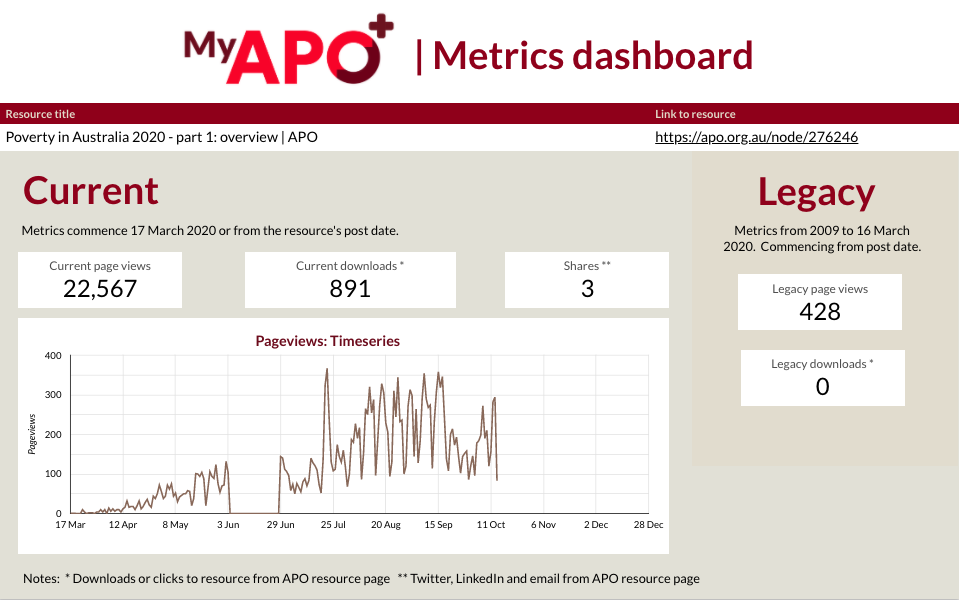959x600 pixels.
Task: Switch to the Link to resource column header
Action: click(694, 113)
